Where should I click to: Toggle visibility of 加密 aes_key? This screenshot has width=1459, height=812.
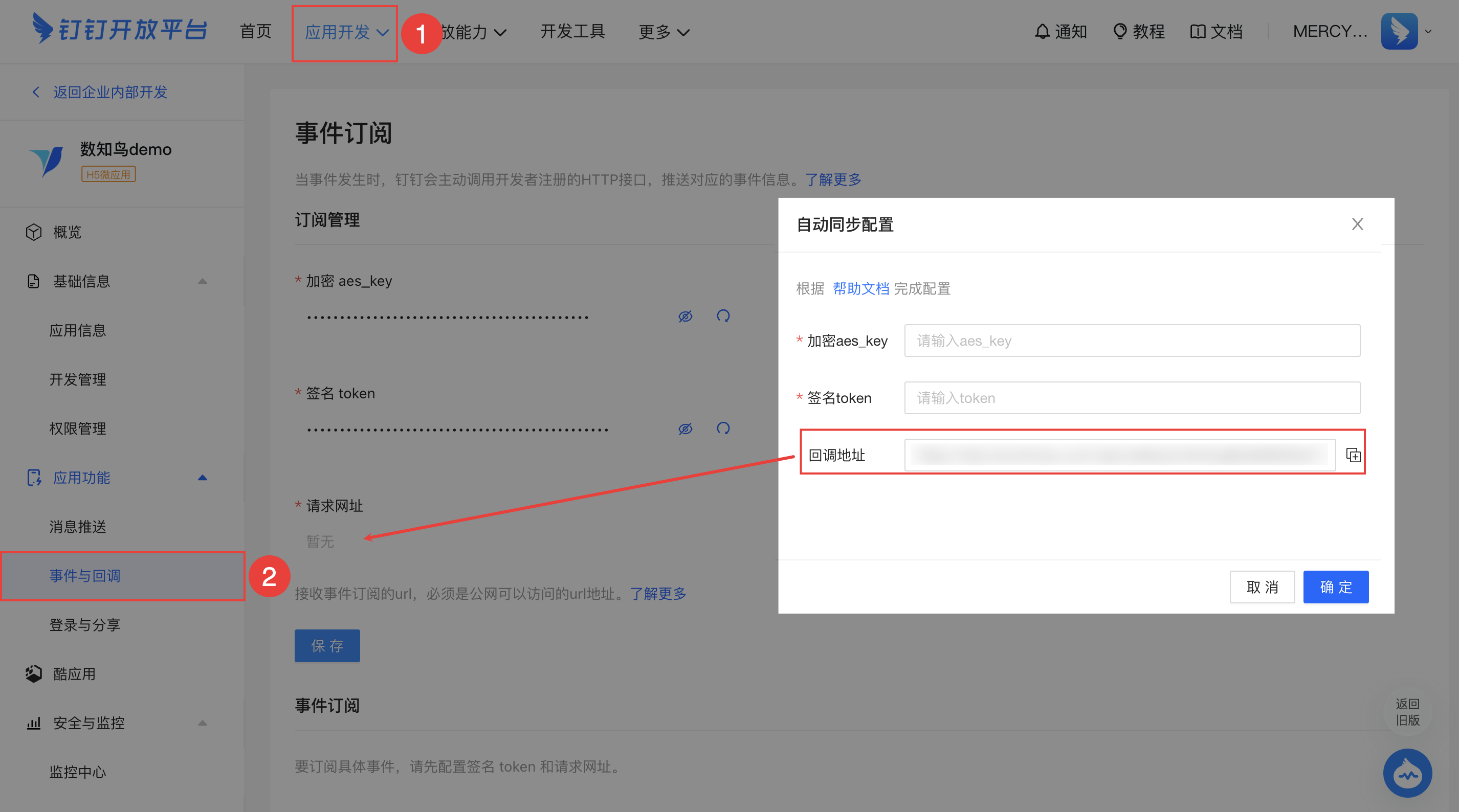[x=686, y=316]
